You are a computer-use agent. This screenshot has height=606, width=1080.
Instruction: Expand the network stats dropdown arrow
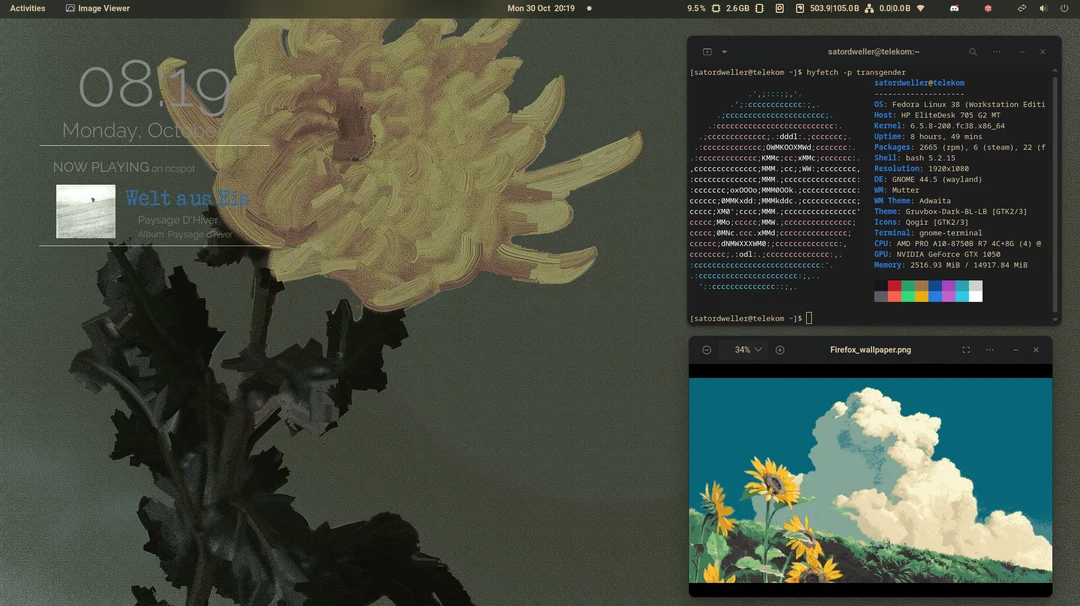(922, 8)
